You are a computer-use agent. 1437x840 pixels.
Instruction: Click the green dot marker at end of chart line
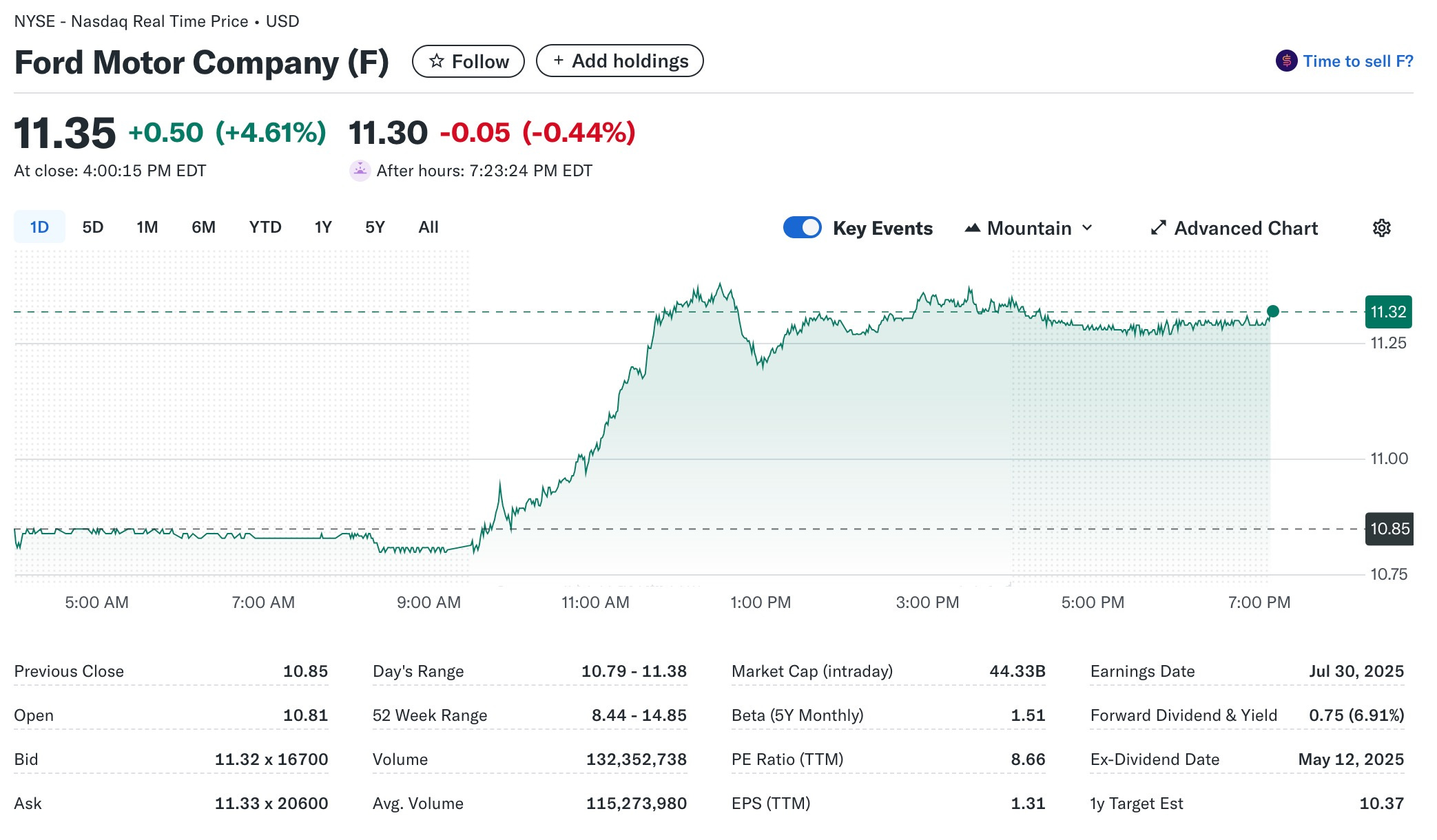coord(1272,311)
